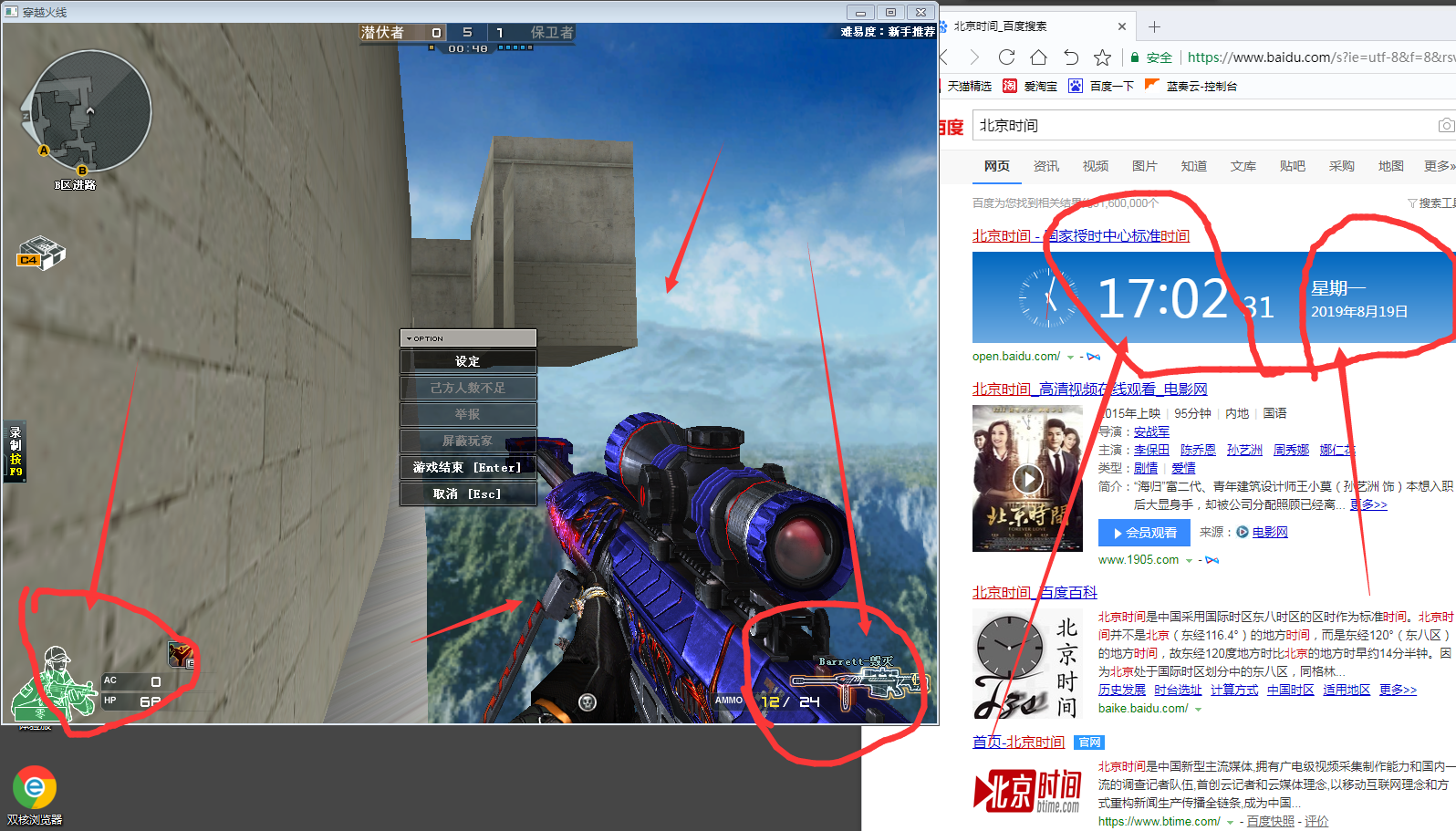
Task: Click the 北京时间 movie poster thumbnail
Action: 1027,478
